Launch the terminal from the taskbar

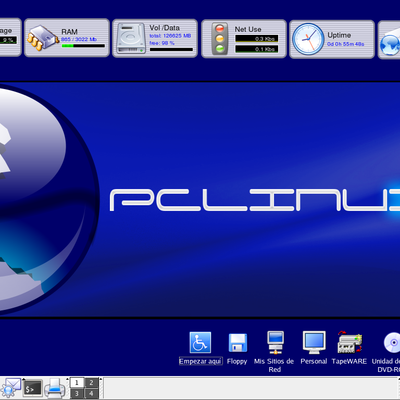(33, 388)
